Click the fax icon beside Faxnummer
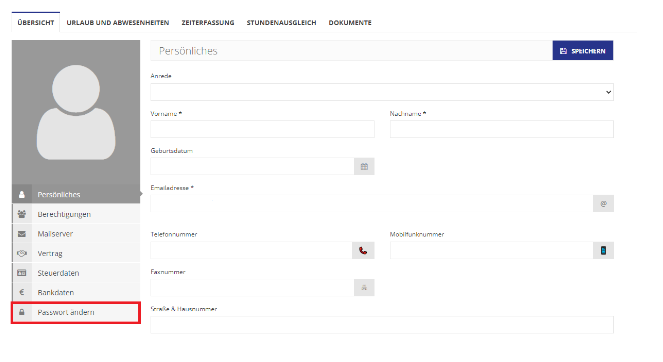The height and width of the screenshot is (362, 663). (364, 288)
